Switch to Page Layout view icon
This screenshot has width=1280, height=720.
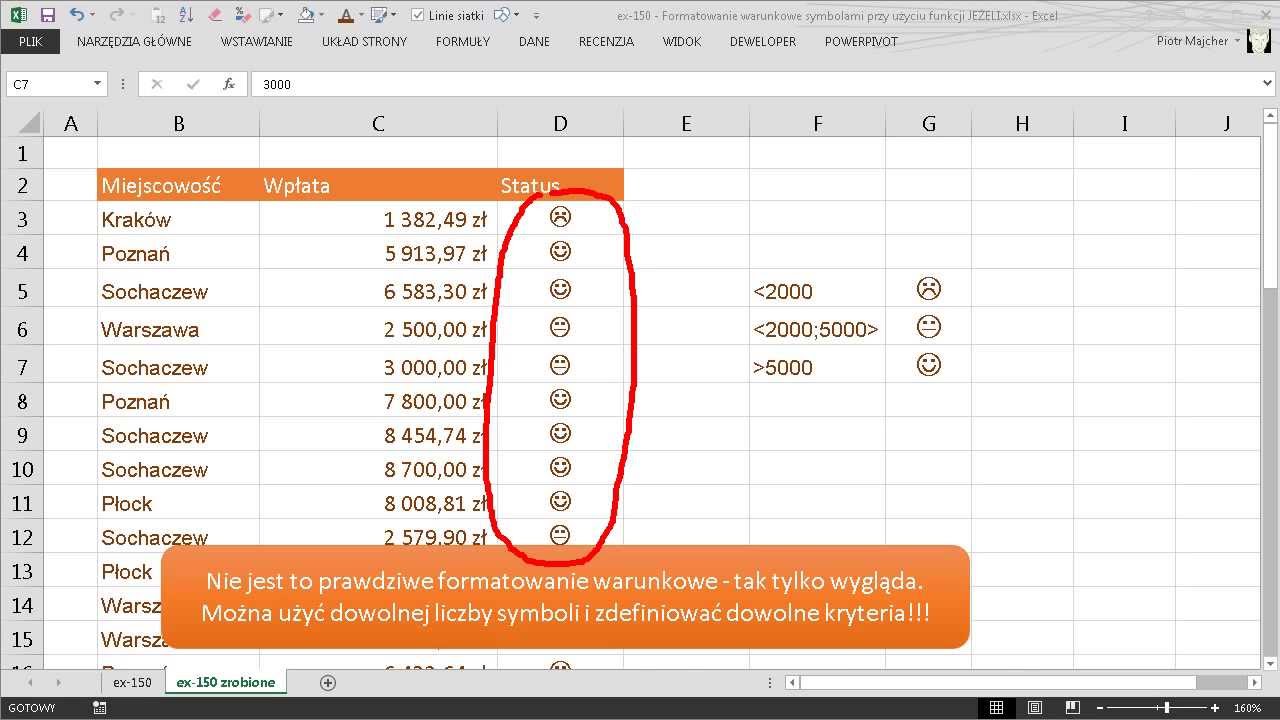click(x=1034, y=708)
